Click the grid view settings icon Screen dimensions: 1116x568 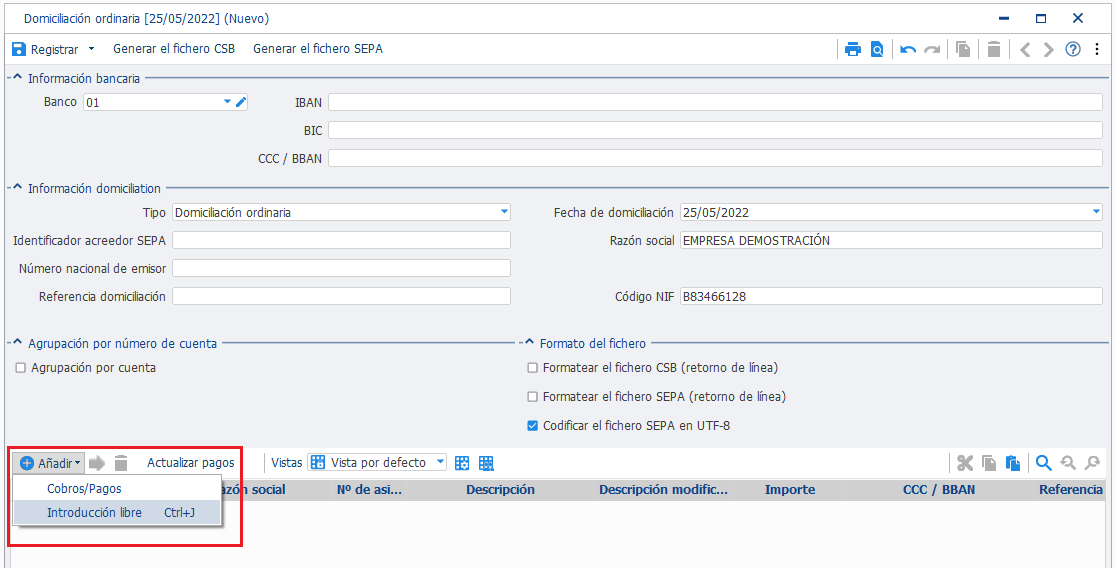[462, 463]
